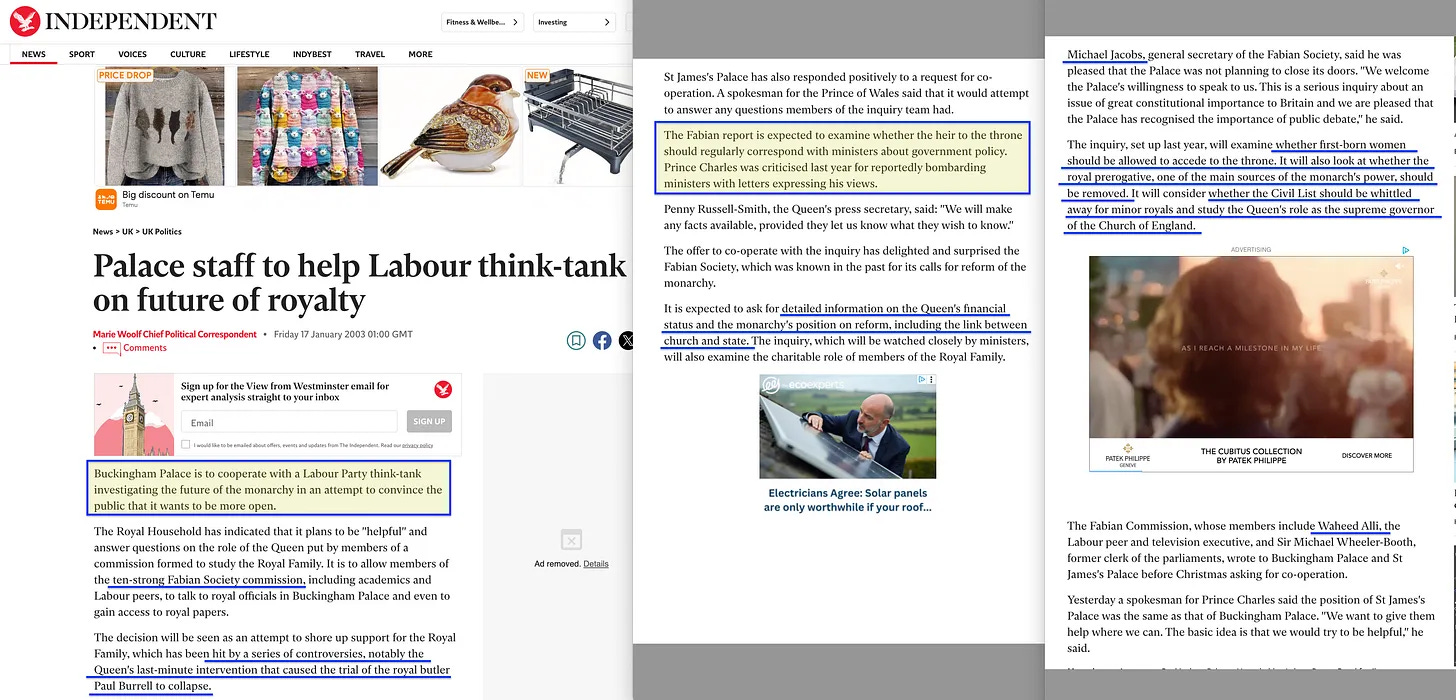1456x700 pixels.
Task: Click the name 'Michael Jacobs' in the article
Action: (1106, 54)
